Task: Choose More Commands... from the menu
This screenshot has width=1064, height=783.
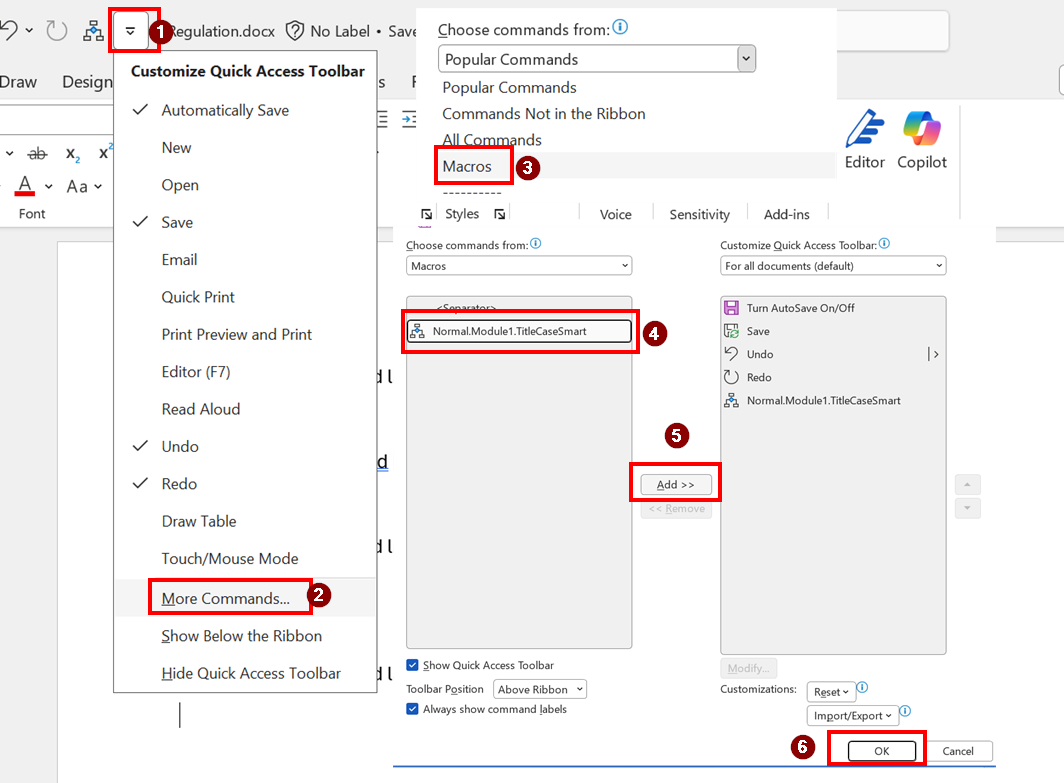Action: pos(245,598)
